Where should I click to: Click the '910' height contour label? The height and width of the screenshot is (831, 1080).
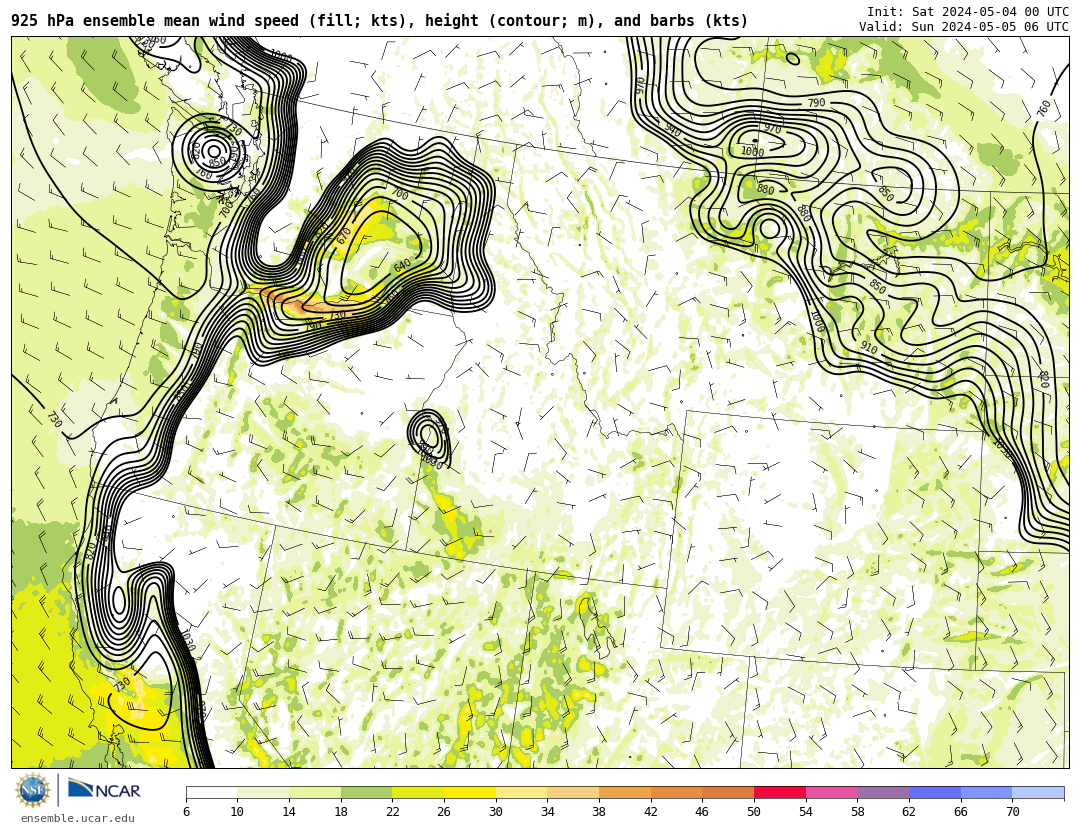click(869, 348)
